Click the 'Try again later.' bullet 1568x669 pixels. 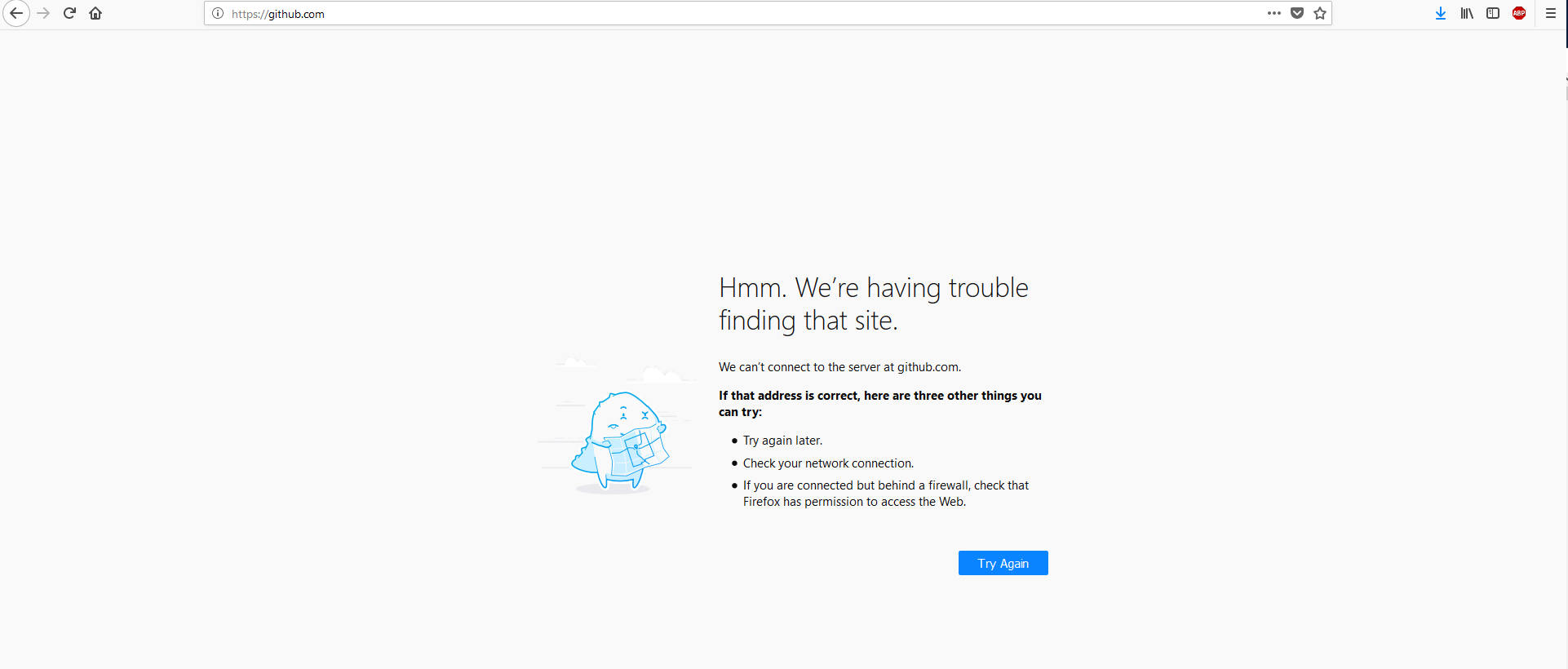point(782,441)
